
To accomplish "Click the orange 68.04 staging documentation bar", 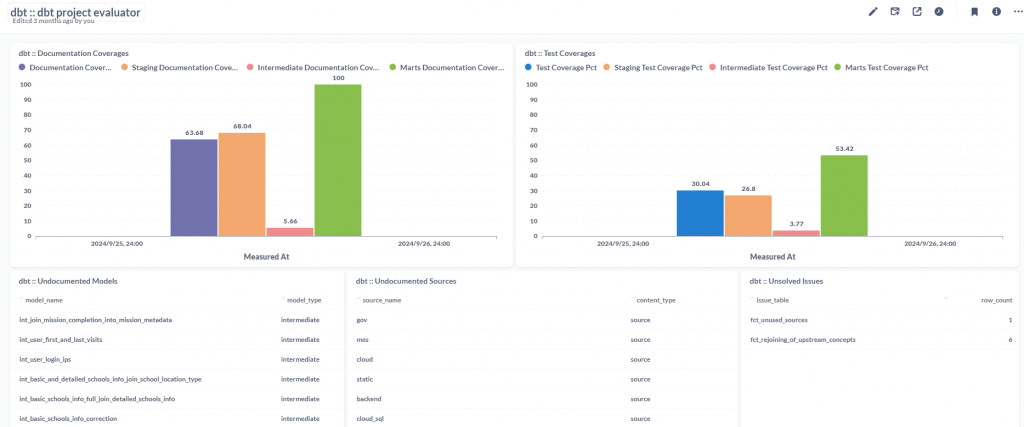I will pos(242,184).
